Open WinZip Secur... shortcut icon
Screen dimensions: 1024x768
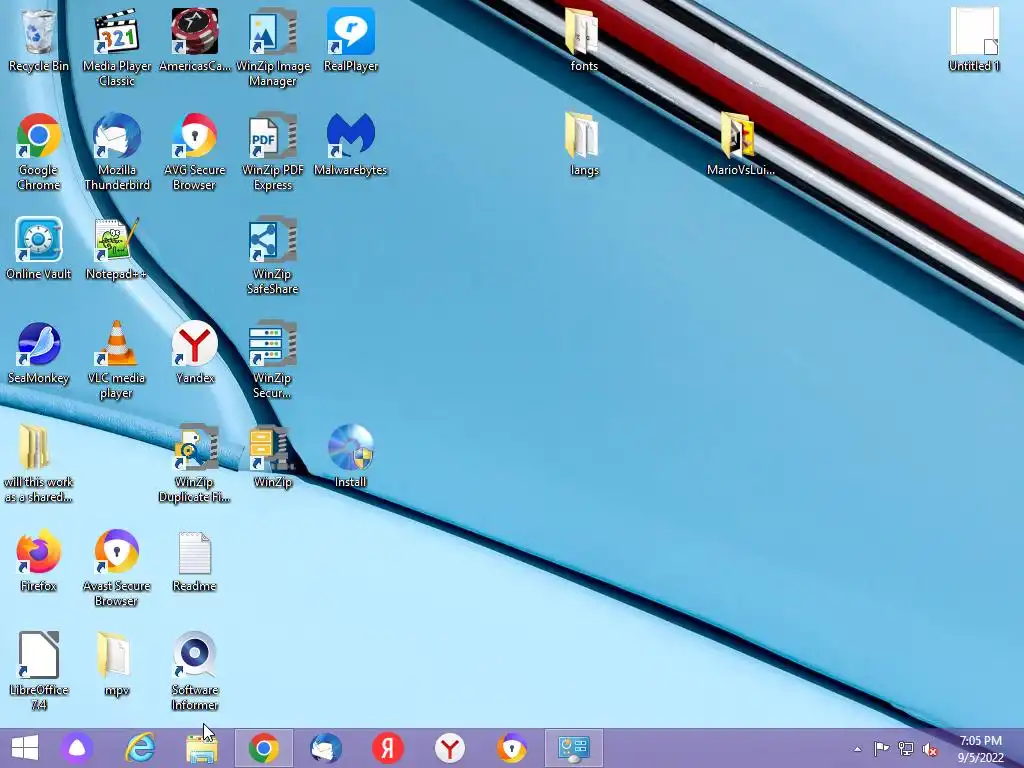[x=272, y=360]
